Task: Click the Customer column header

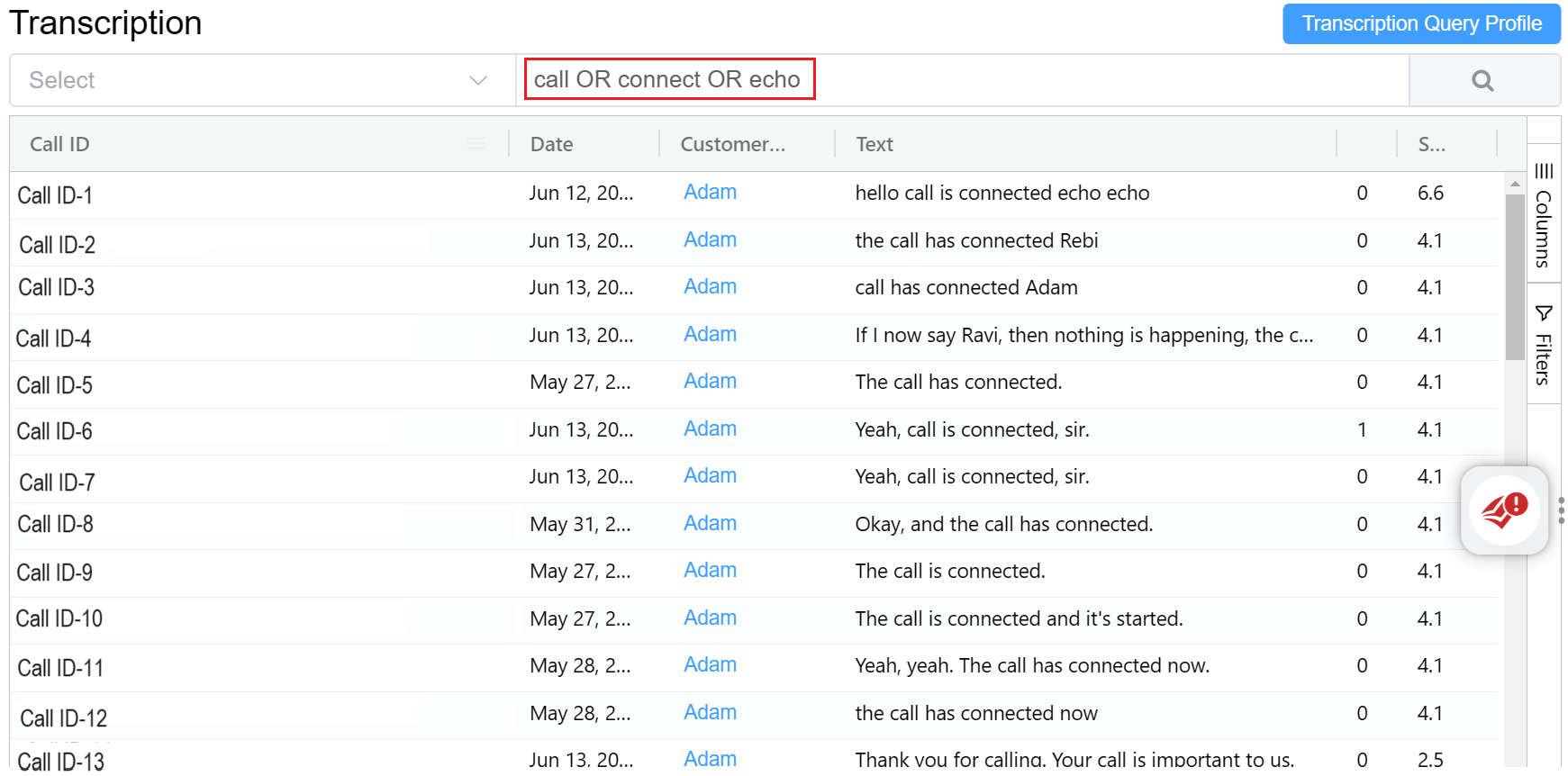Action: click(732, 144)
